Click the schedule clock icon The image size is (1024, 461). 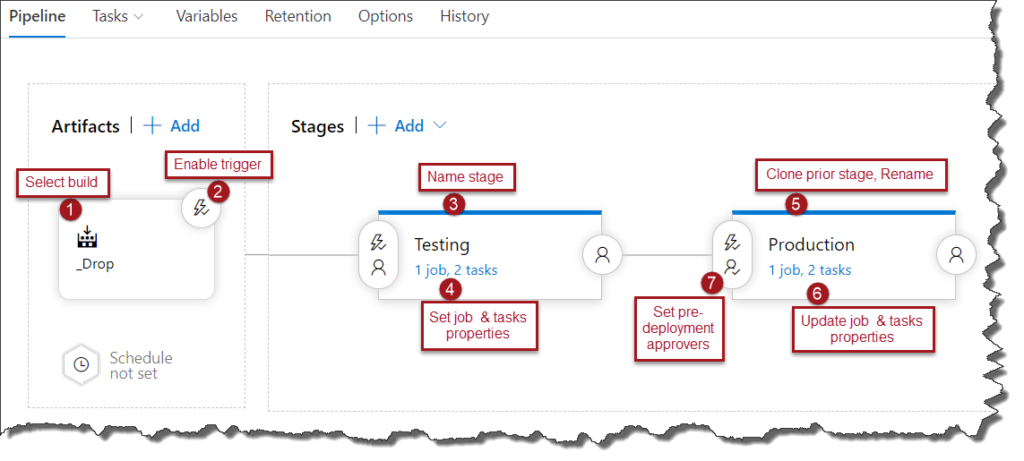pyautogui.click(x=81, y=365)
